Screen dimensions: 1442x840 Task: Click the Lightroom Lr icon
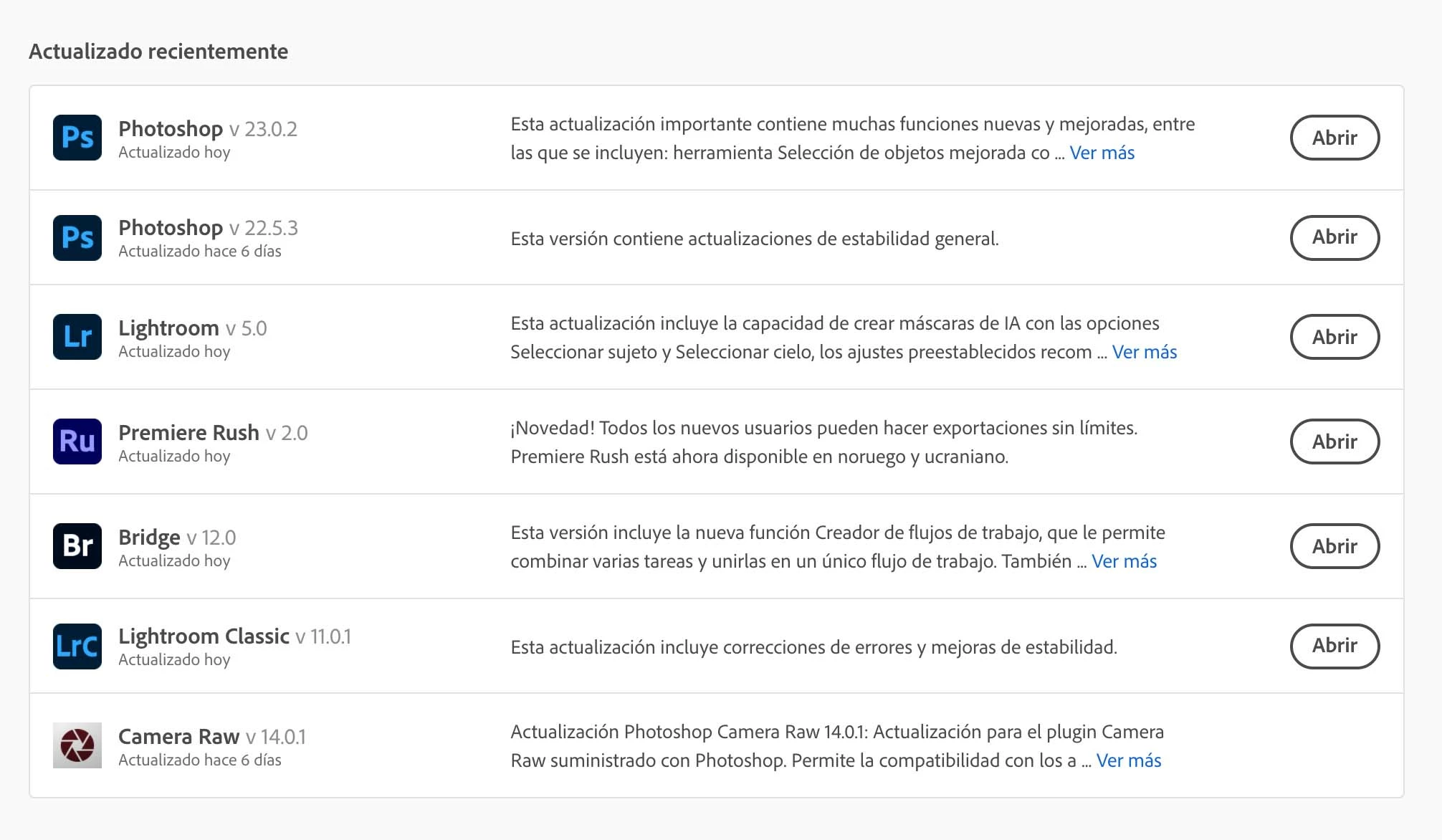[x=77, y=337]
